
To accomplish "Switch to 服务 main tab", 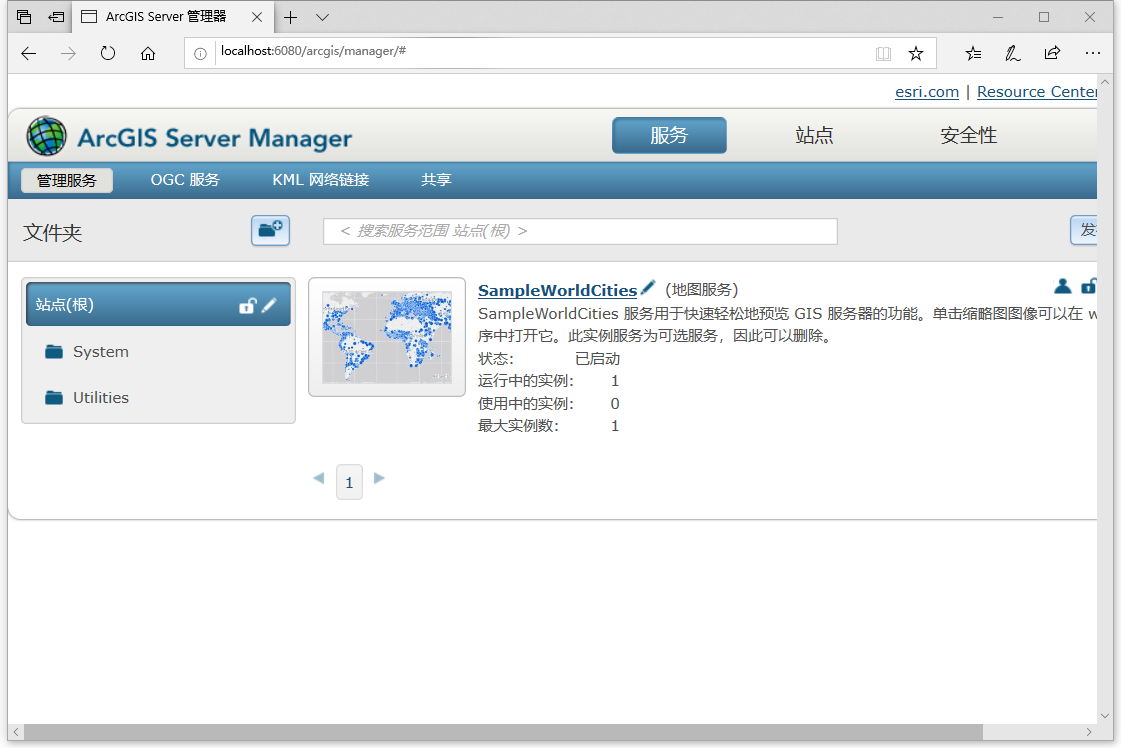I will coord(669,135).
